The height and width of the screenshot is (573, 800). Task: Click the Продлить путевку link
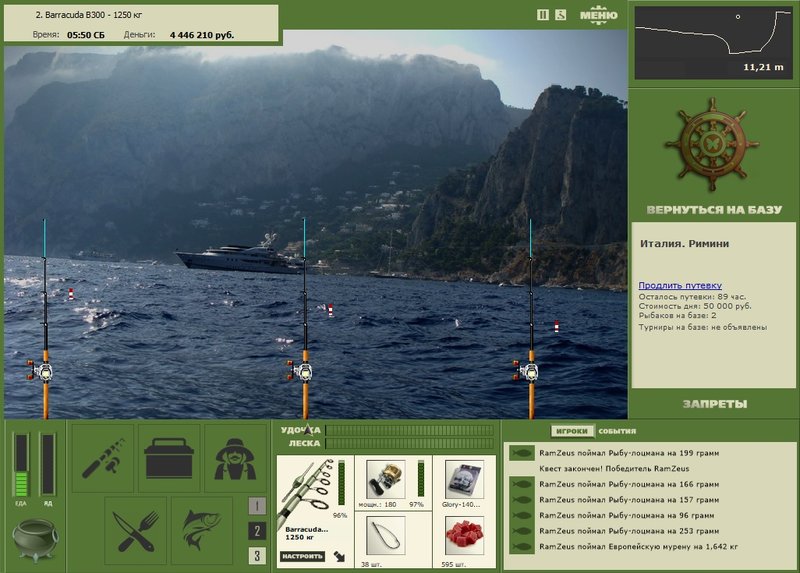pyautogui.click(x=680, y=285)
